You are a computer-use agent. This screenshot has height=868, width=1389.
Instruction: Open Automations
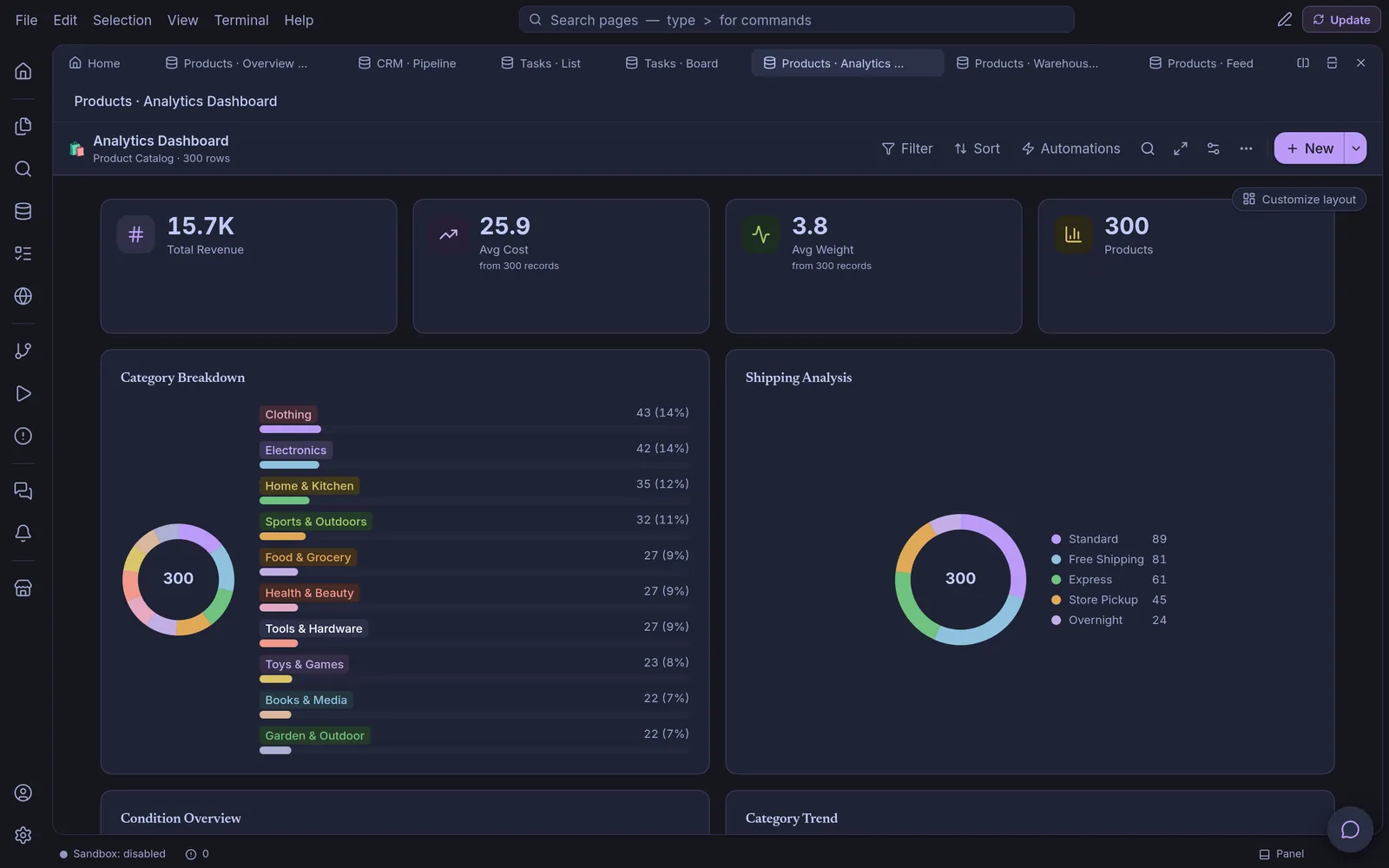1070,148
